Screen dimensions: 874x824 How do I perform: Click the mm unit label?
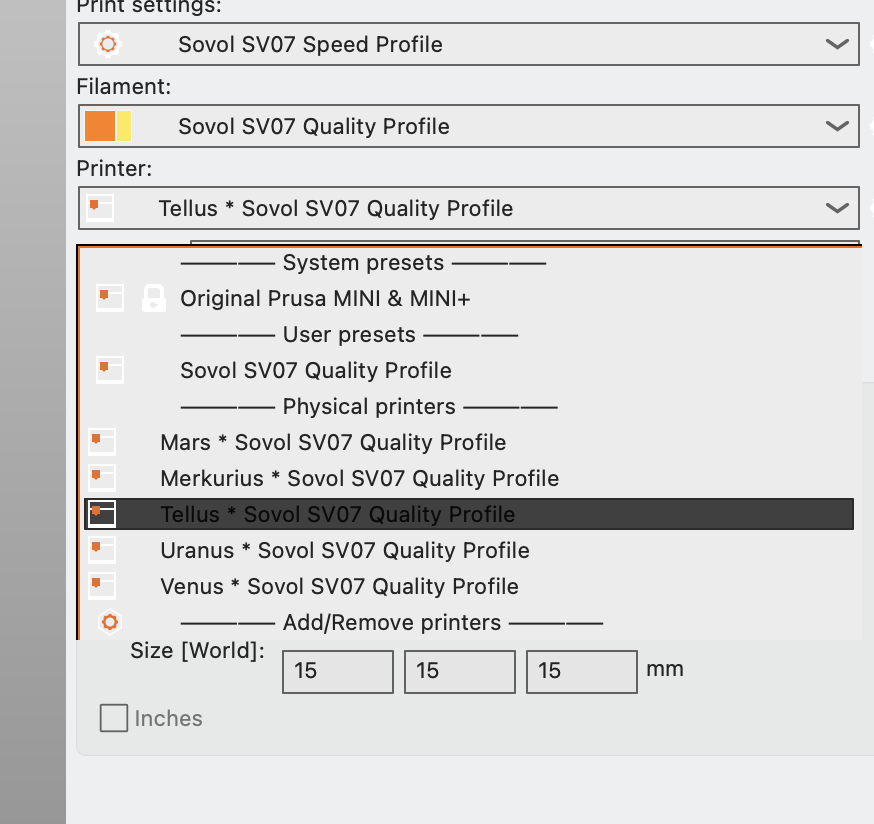point(665,668)
